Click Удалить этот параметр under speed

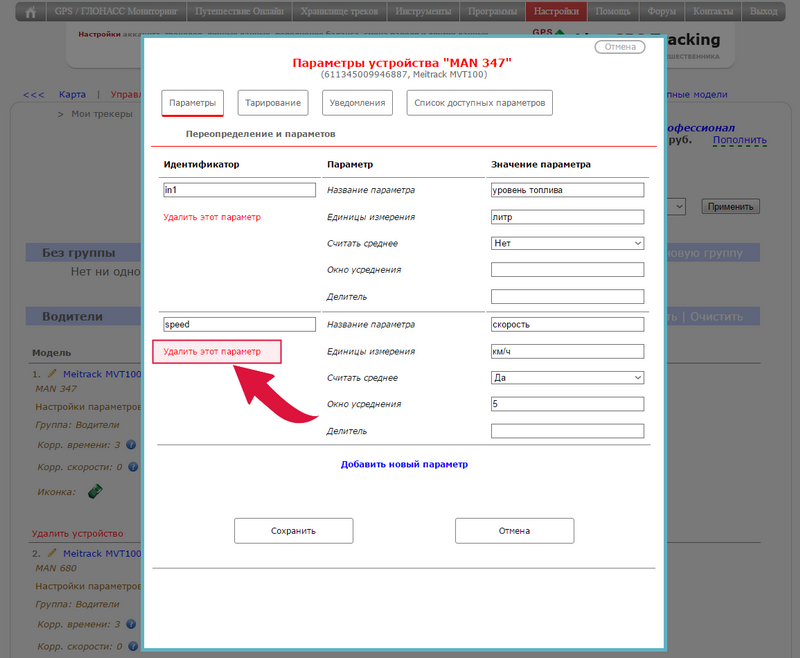pyautogui.click(x=211, y=352)
